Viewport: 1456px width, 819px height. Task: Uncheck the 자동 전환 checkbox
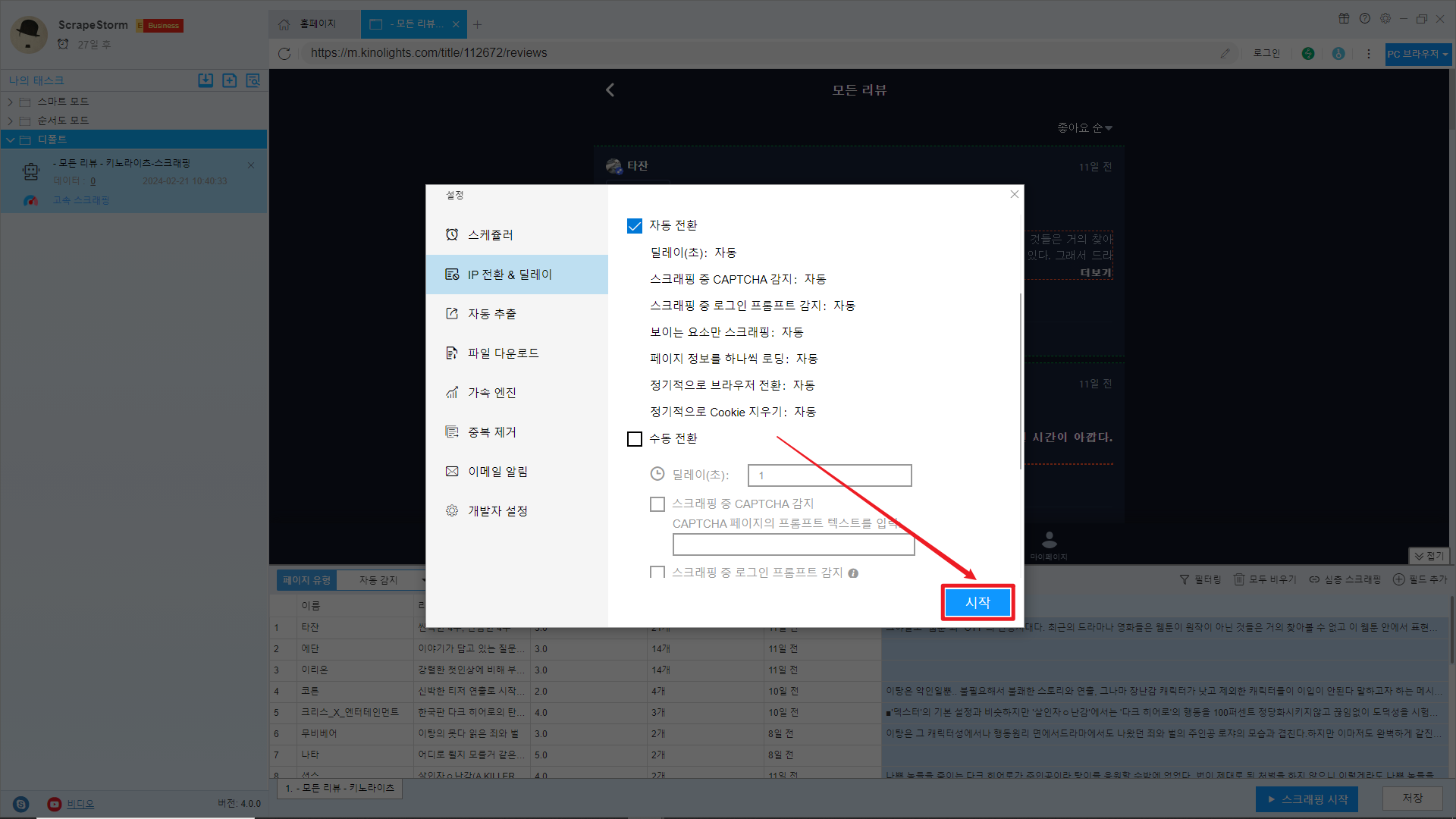[x=635, y=226]
